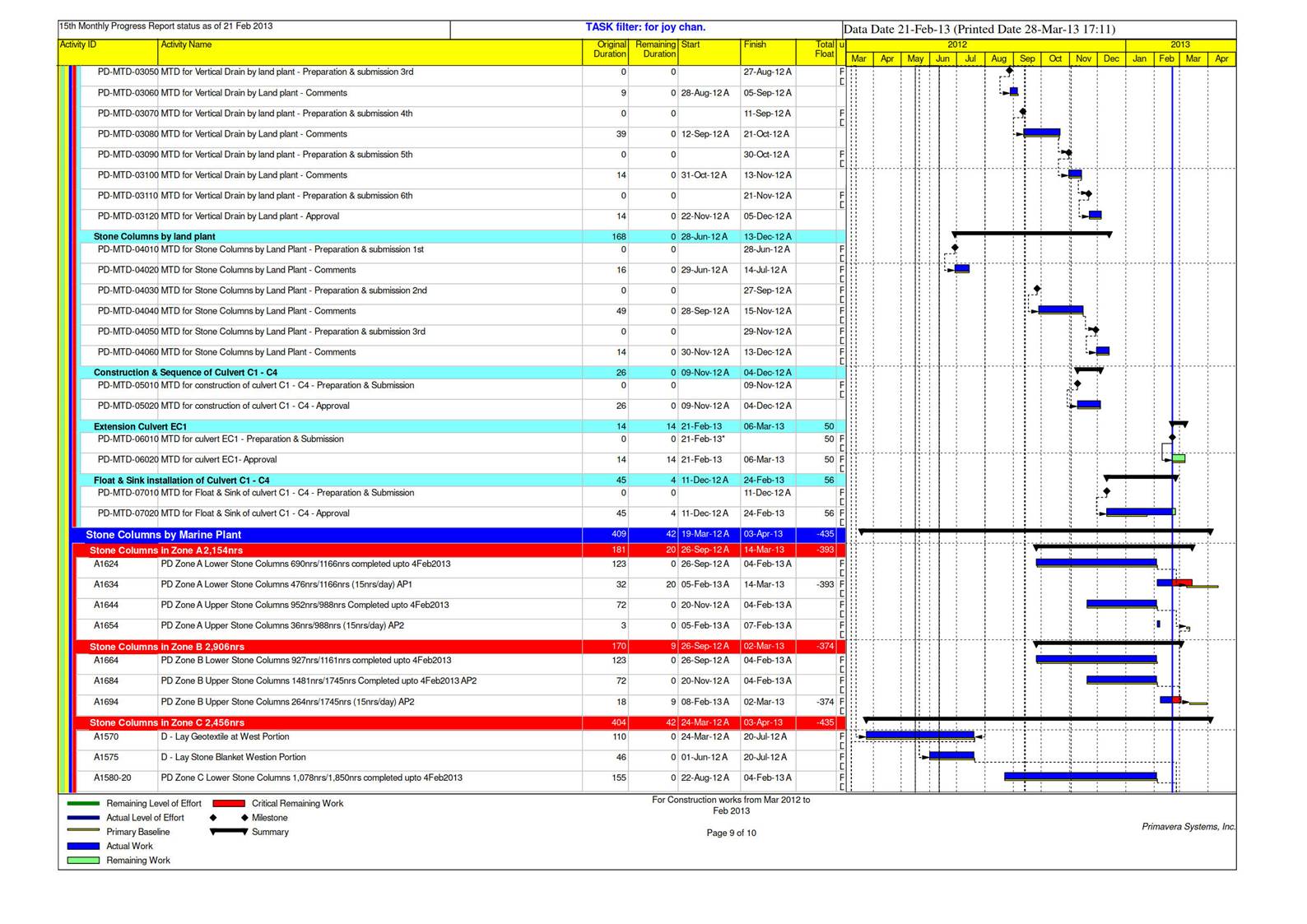The width and height of the screenshot is (1307, 924).
Task: Click the '15th Monthly Progress Report' title text
Action: [x=166, y=26]
